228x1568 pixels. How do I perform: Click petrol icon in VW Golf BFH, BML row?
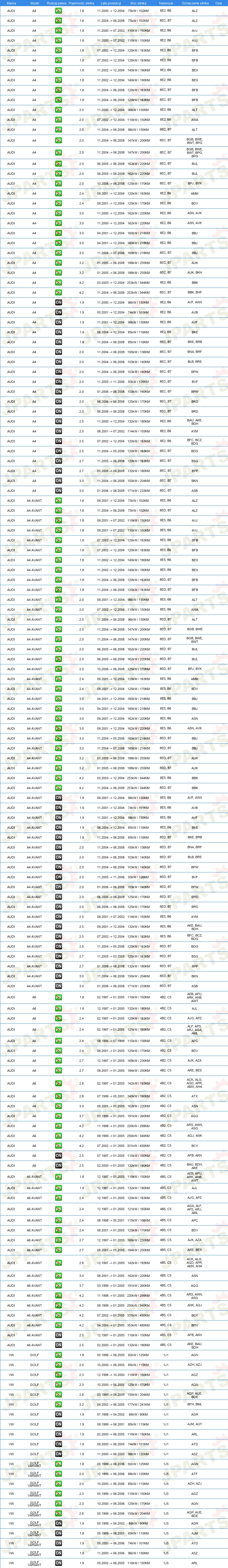point(59,1404)
